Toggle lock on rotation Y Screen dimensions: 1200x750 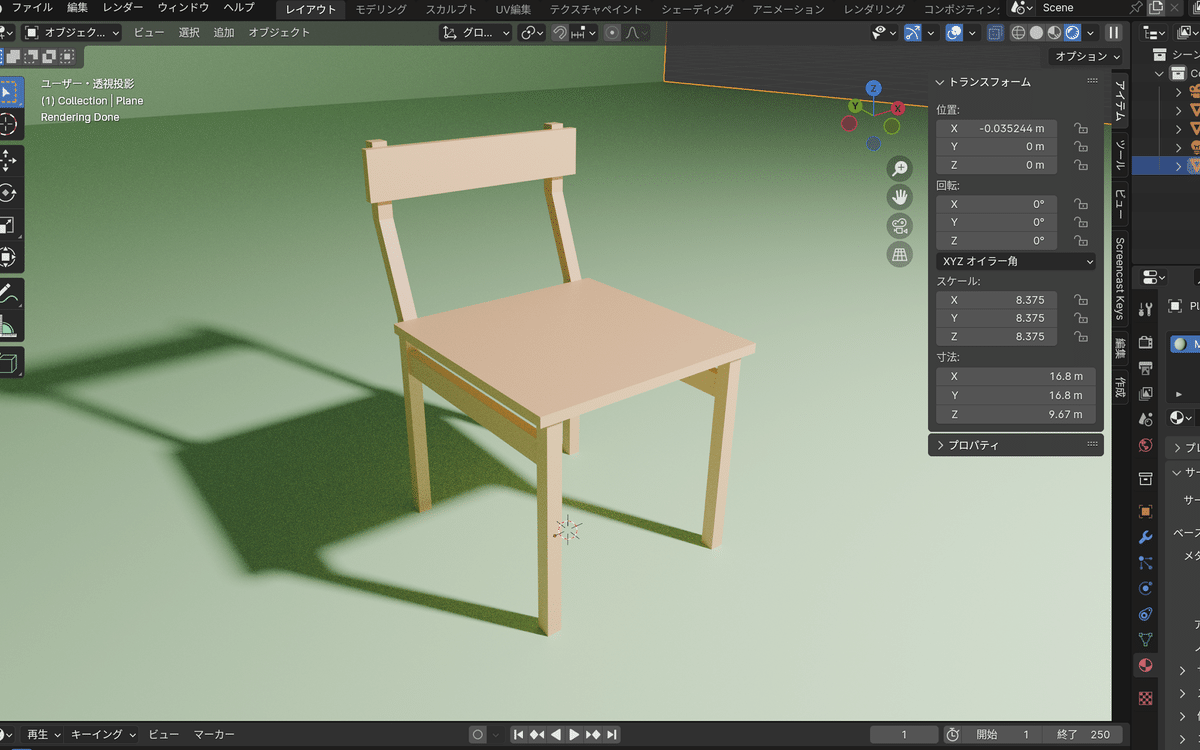coord(1081,222)
